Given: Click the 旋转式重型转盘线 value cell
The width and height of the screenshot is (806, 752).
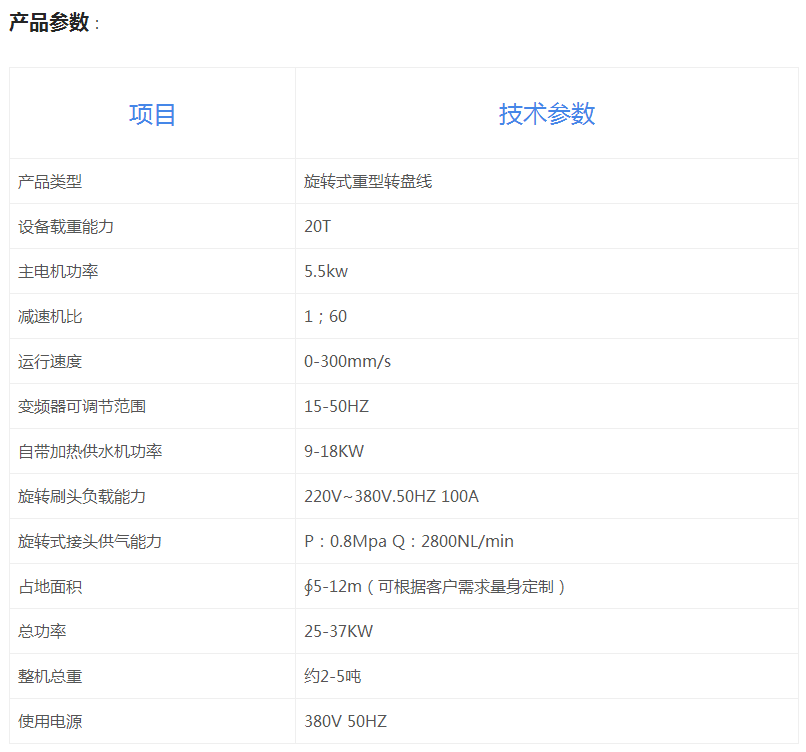Looking at the screenshot, I should coord(368,182).
